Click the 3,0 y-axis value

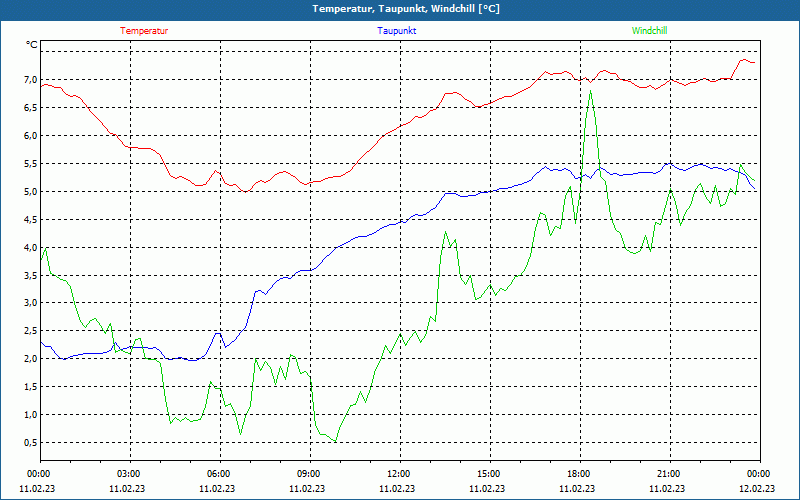click(31, 303)
